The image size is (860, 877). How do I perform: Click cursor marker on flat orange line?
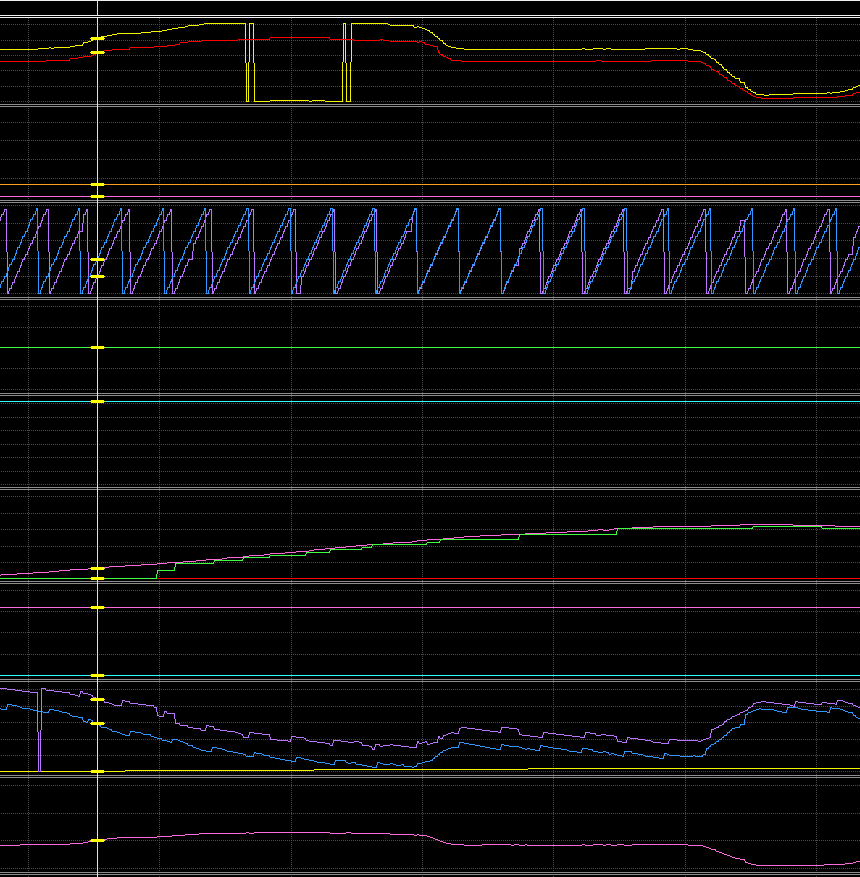point(97,185)
